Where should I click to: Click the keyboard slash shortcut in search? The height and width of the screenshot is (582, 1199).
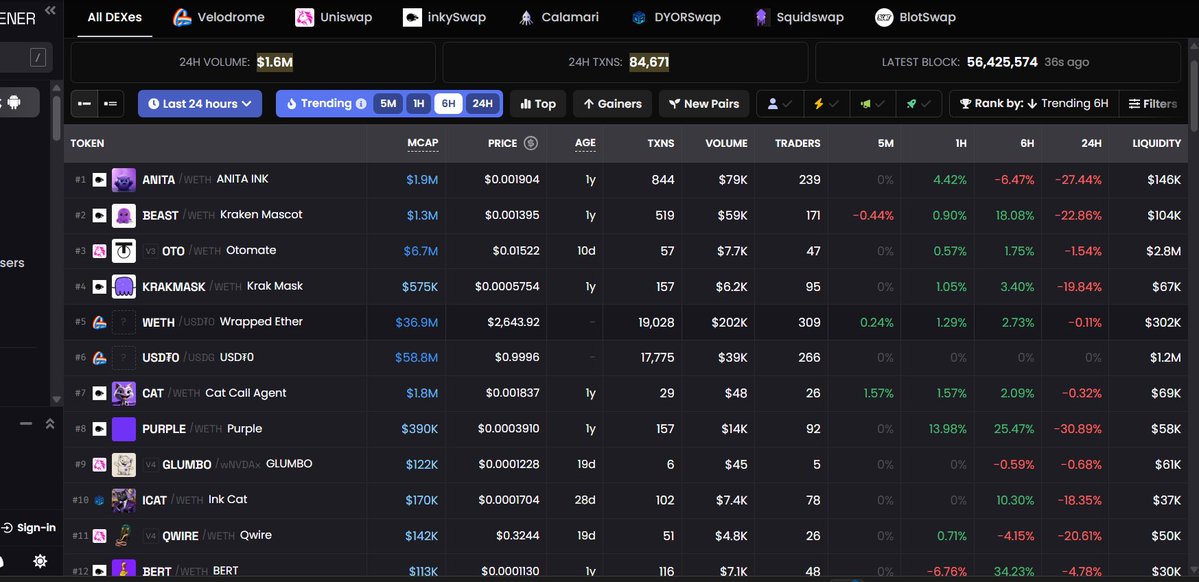point(39,57)
